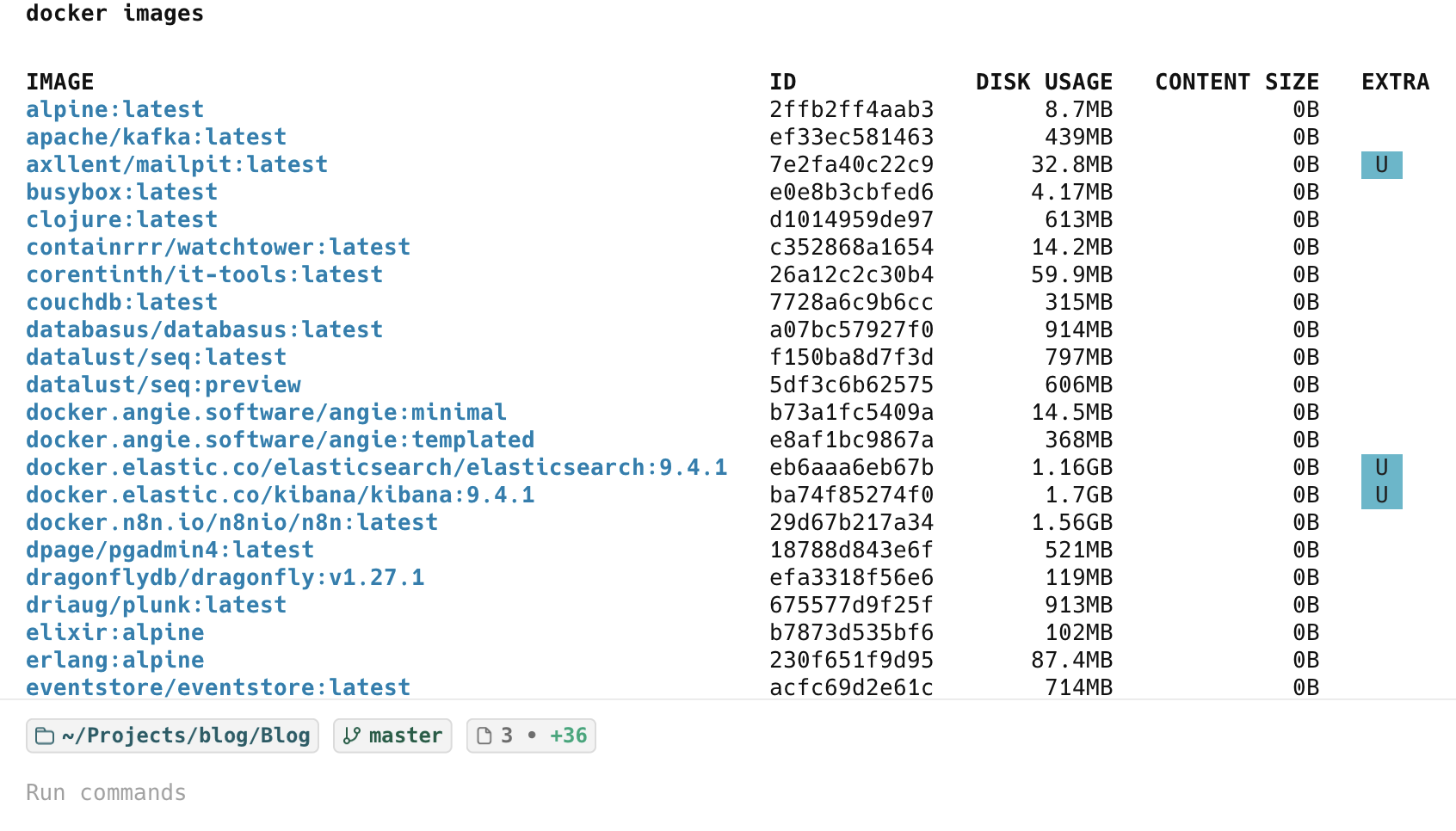
Task: Open the elasticsearch:9.4.1 image link
Action: click(377, 468)
